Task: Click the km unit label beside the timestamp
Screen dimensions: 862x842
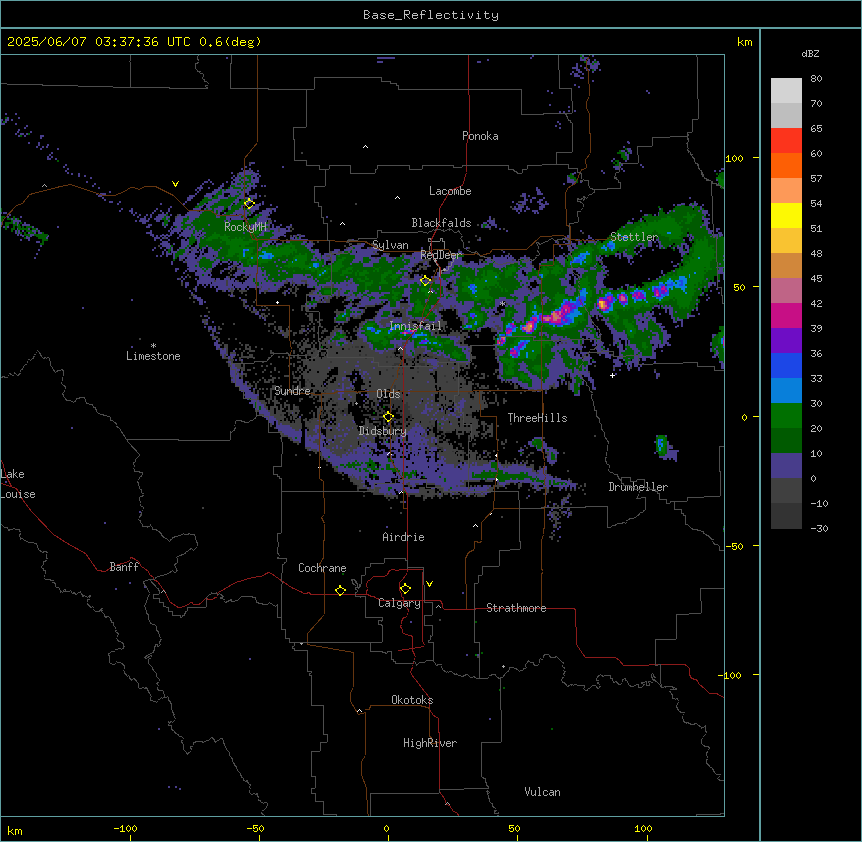Action: click(744, 42)
